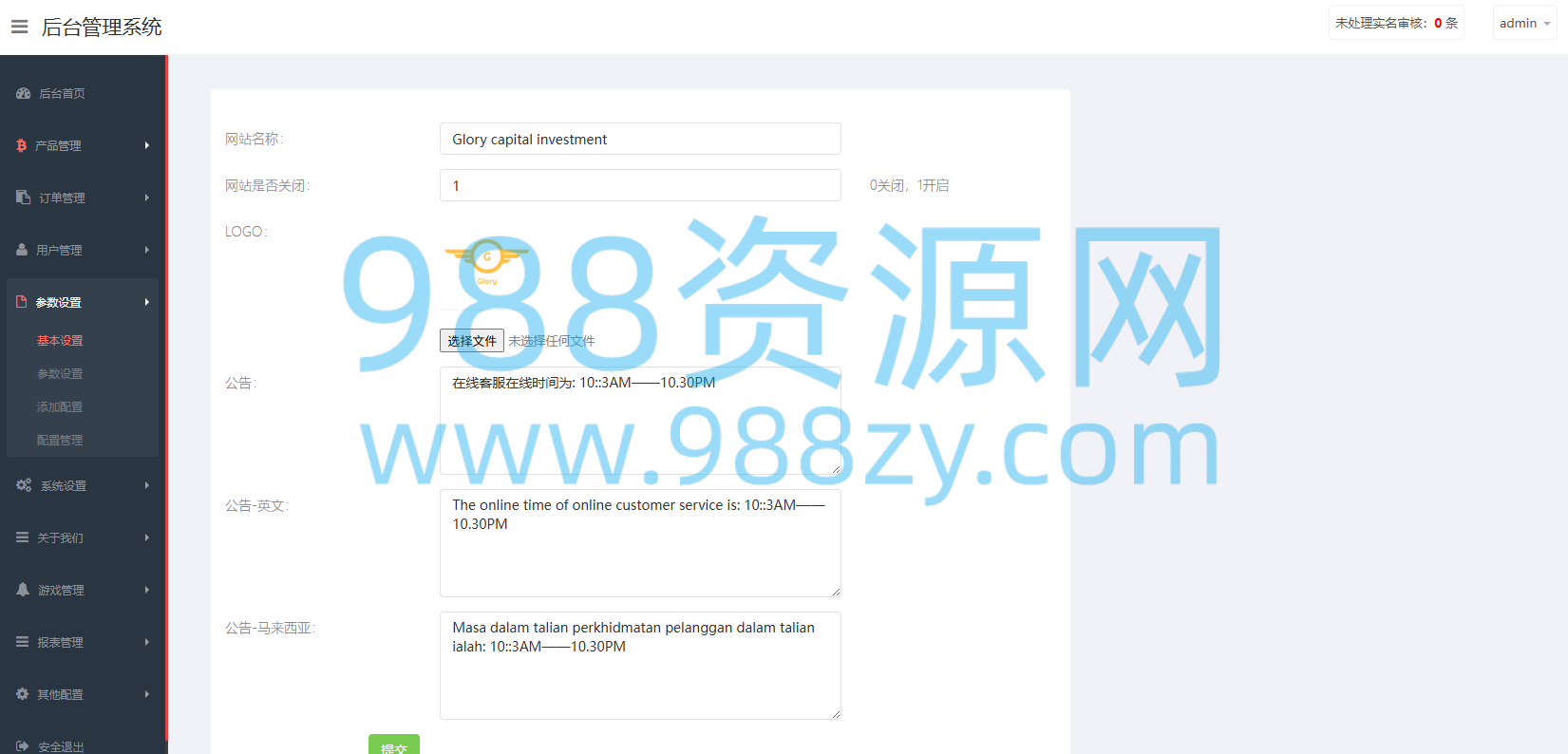The image size is (1568, 754).
Task: Collapse the 参数设置 menu arrow
Action: (147, 302)
